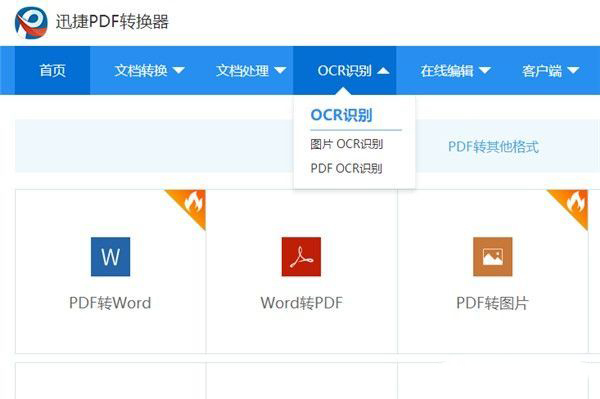Select the red PDF icon for Word转PDF
The height and width of the screenshot is (399, 600).
(x=301, y=256)
